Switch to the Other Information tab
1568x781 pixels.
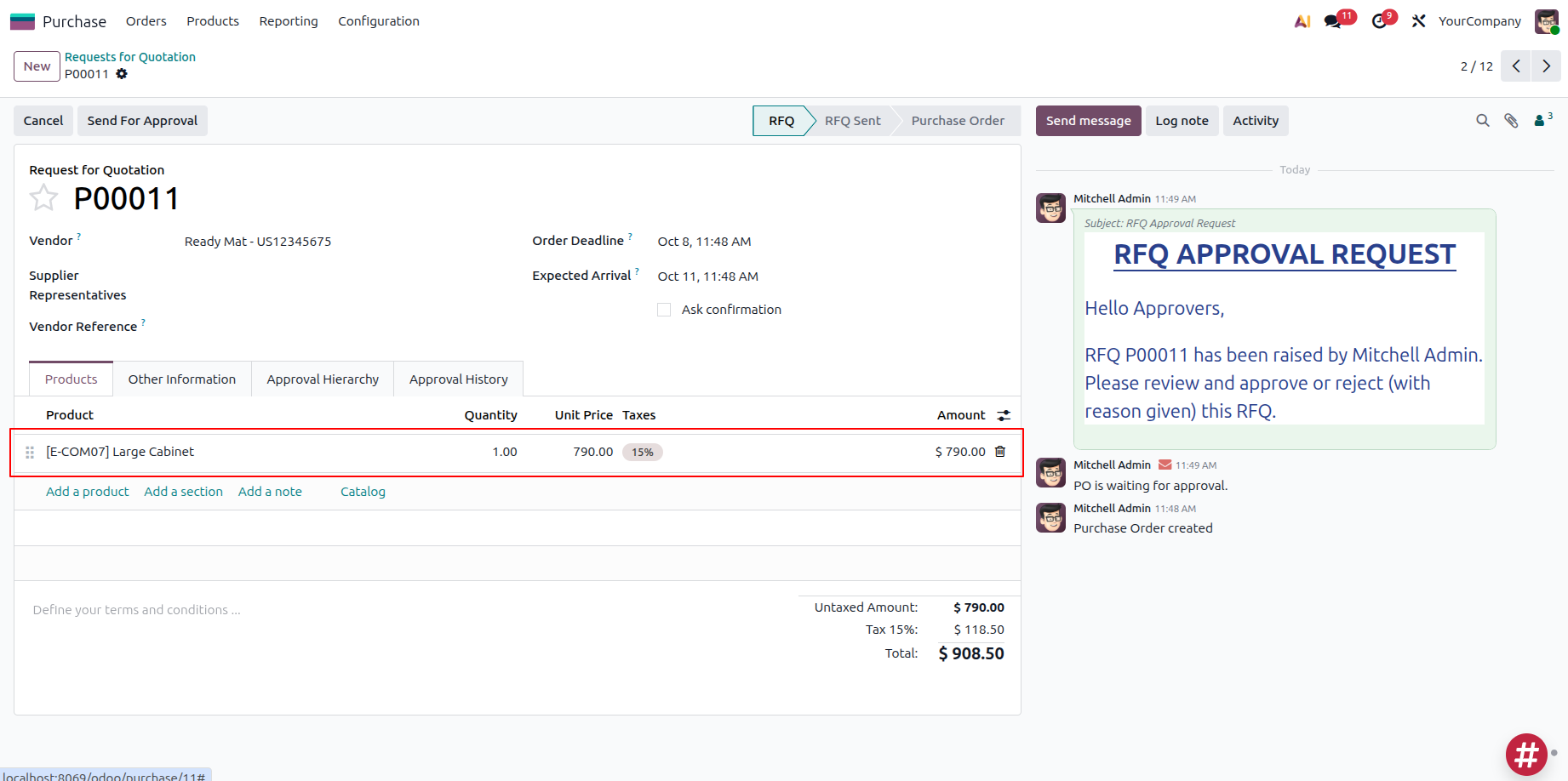(181, 379)
